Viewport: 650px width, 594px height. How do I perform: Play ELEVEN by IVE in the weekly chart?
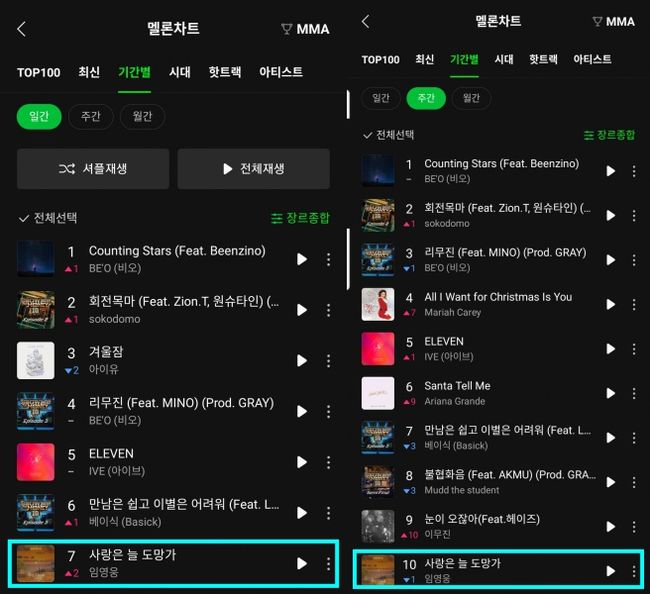click(610, 349)
